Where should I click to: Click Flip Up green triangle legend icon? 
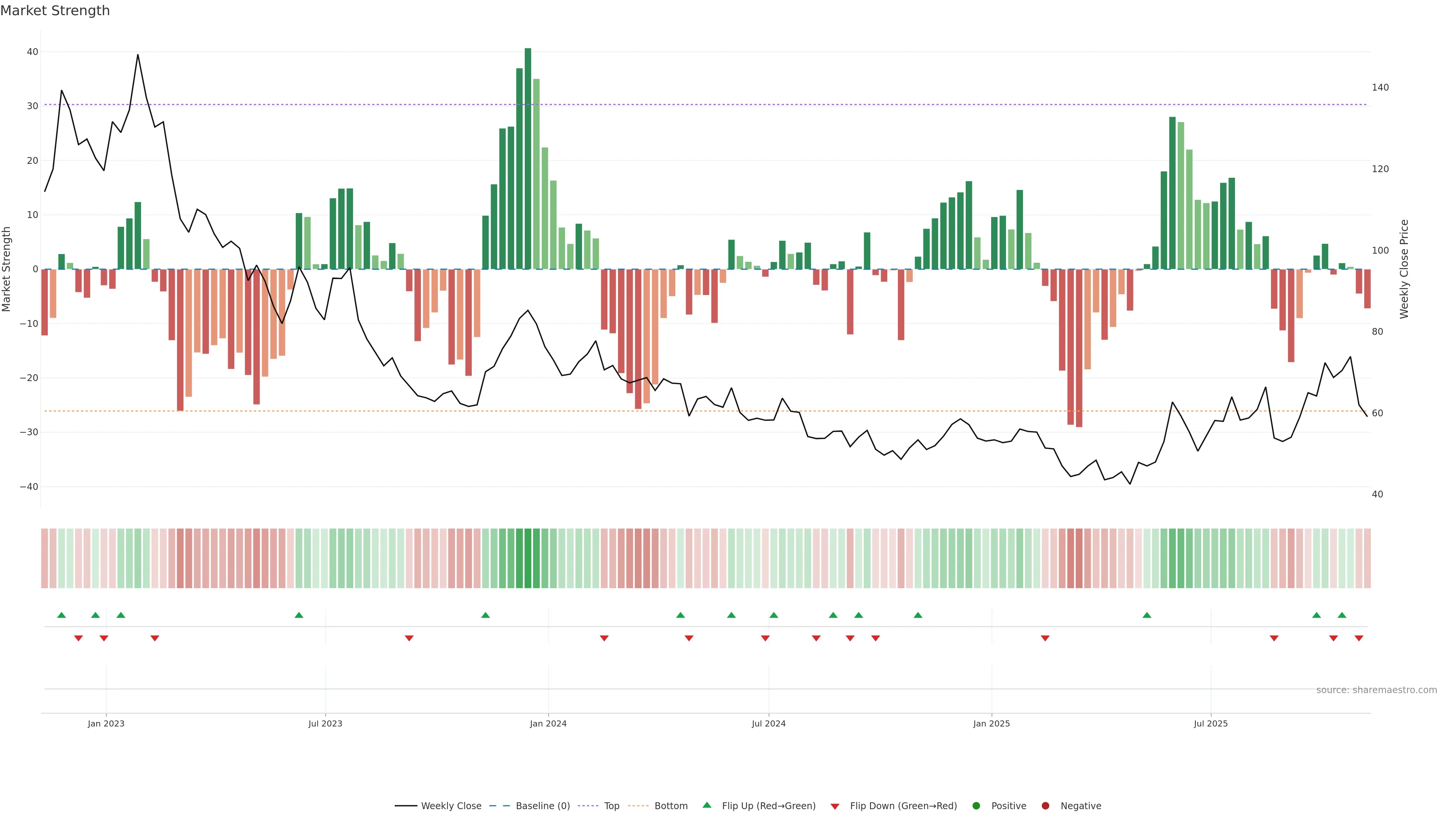[x=706, y=805]
